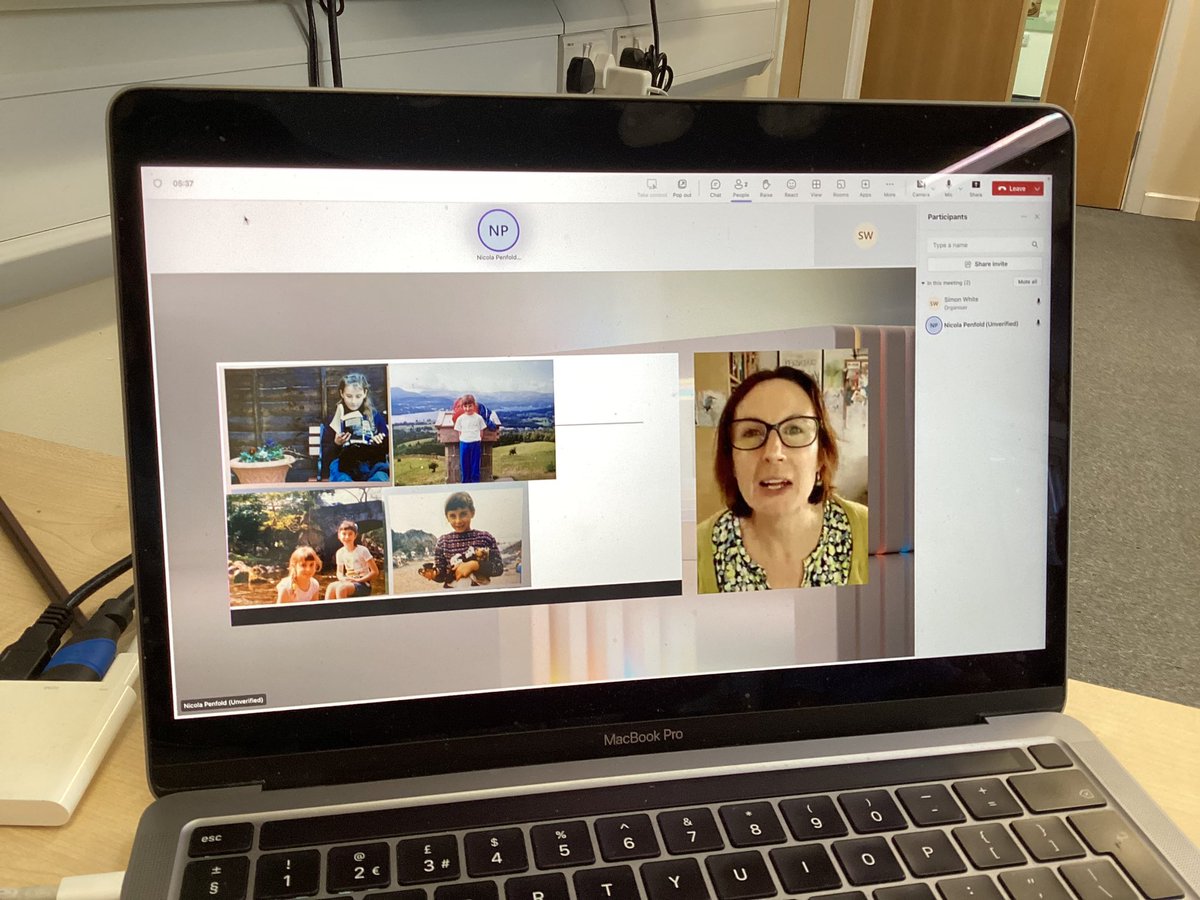The width and height of the screenshot is (1200, 900).
Task: Open the Apps menu
Action: point(865,188)
